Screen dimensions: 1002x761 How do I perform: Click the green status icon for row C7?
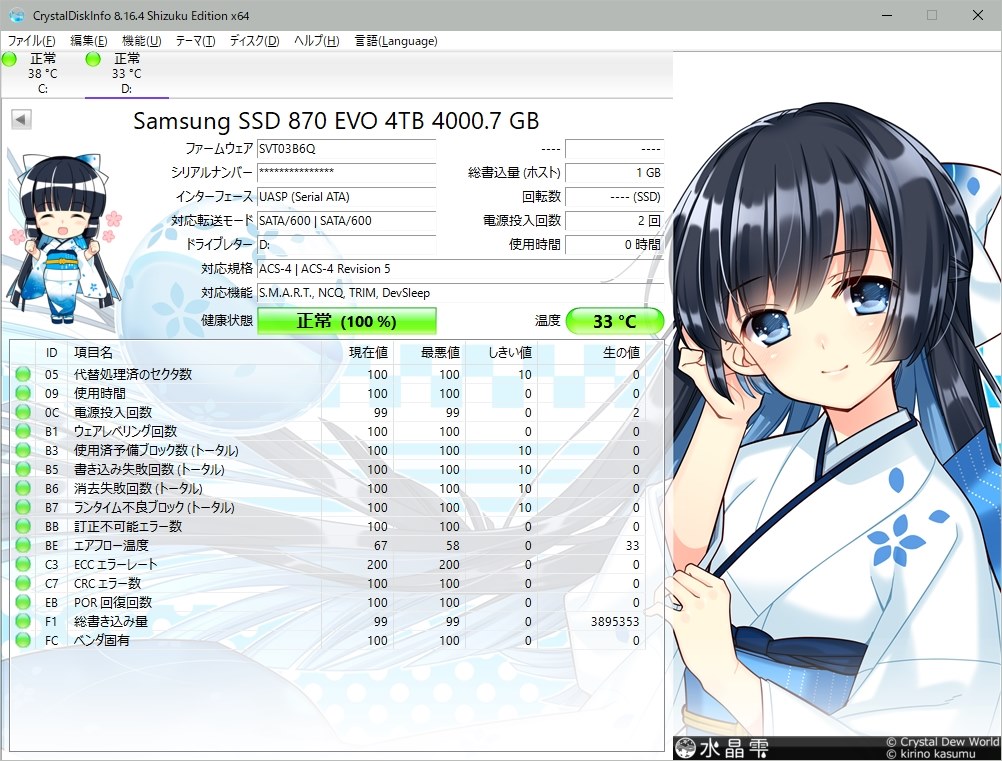(23, 583)
